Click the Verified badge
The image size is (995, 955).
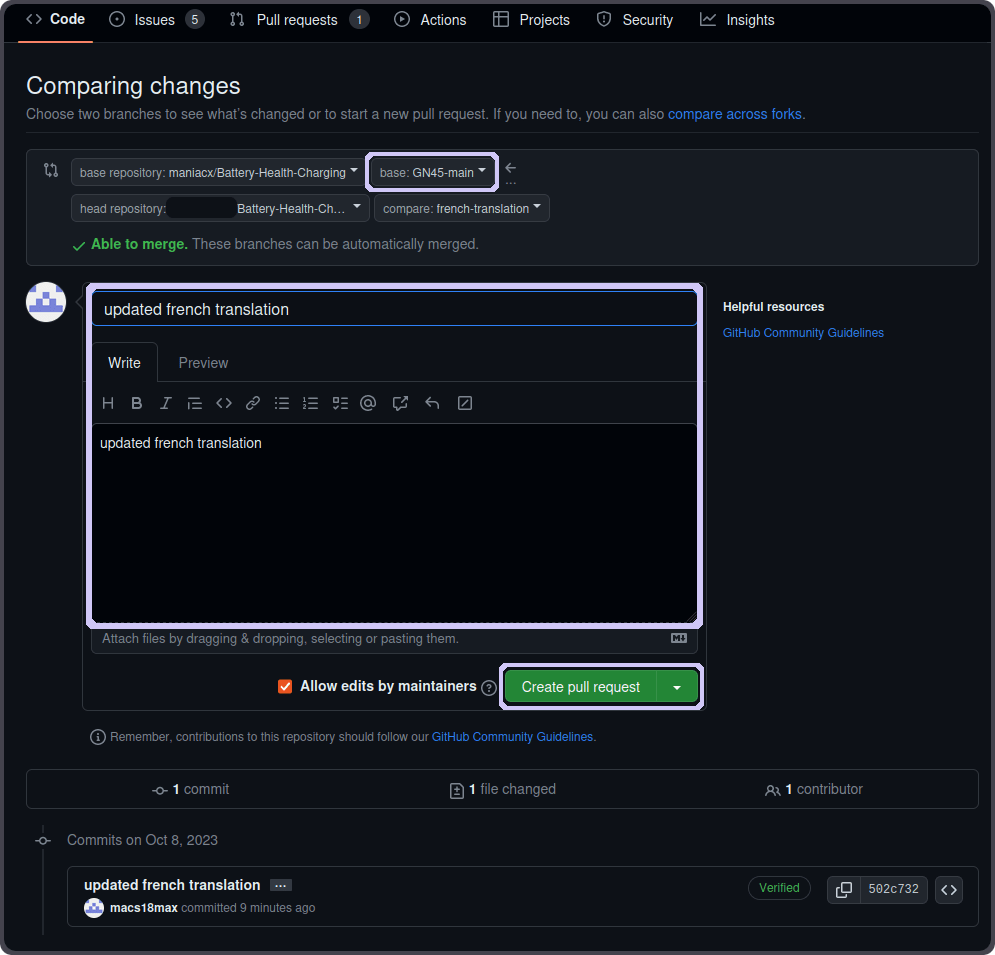click(779, 888)
